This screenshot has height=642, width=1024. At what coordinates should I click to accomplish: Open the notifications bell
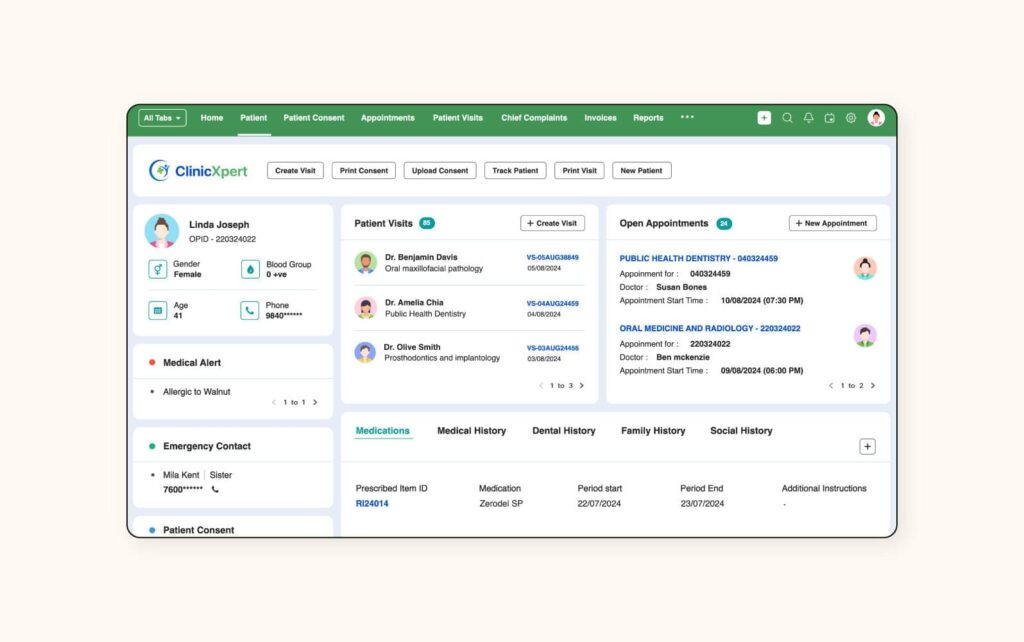(808, 118)
